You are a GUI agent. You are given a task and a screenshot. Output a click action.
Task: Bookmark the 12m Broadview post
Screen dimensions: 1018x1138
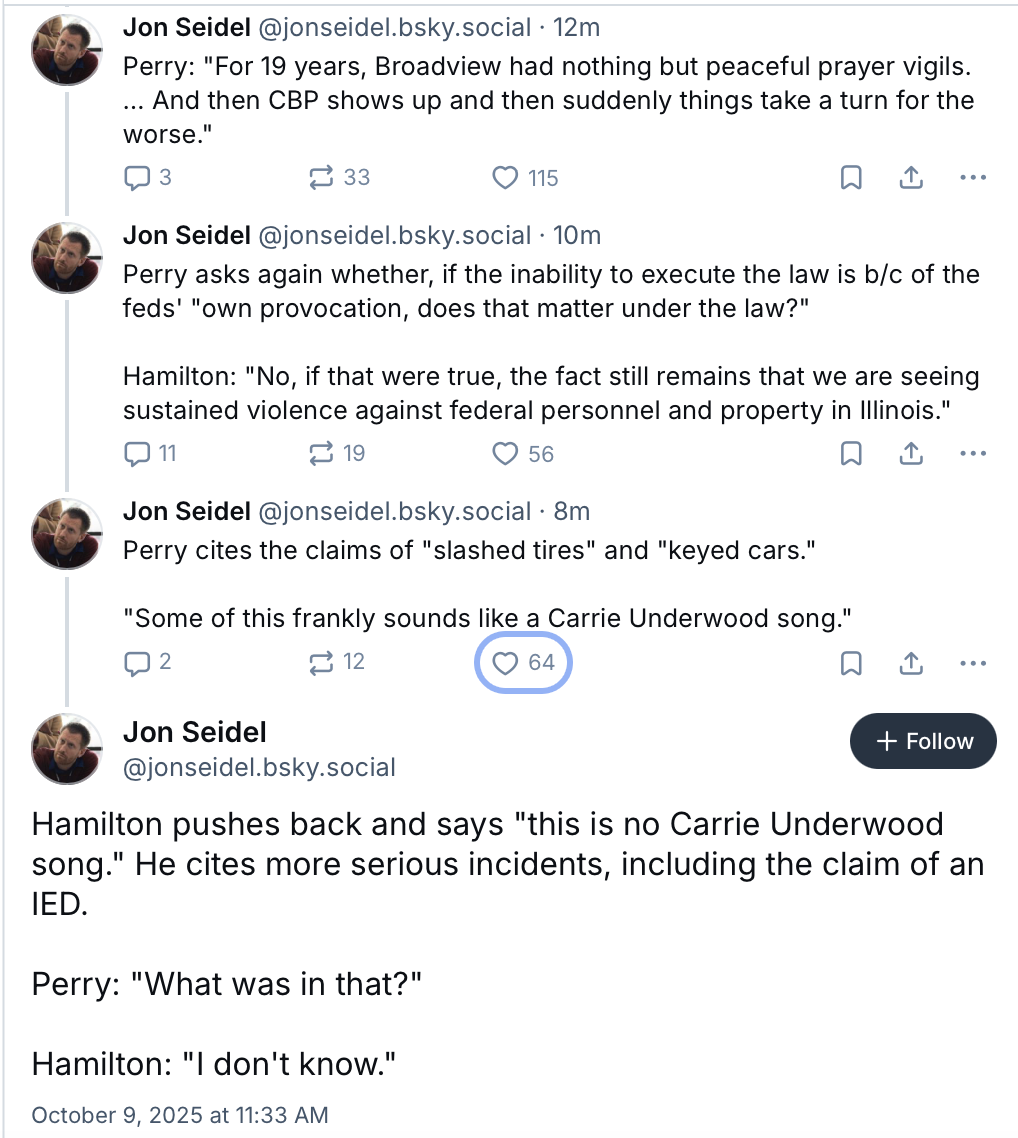(x=850, y=178)
